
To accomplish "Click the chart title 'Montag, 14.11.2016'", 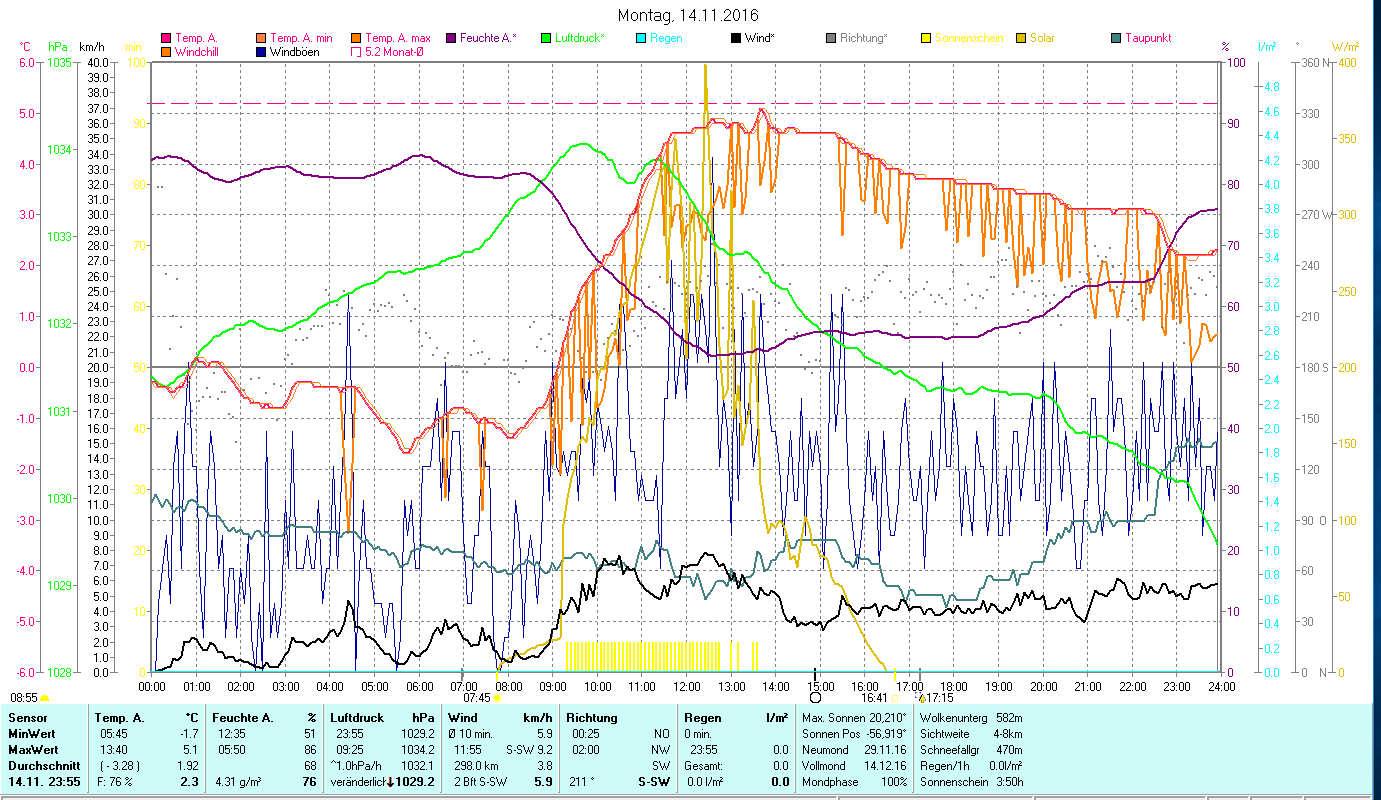I will 689,15.
